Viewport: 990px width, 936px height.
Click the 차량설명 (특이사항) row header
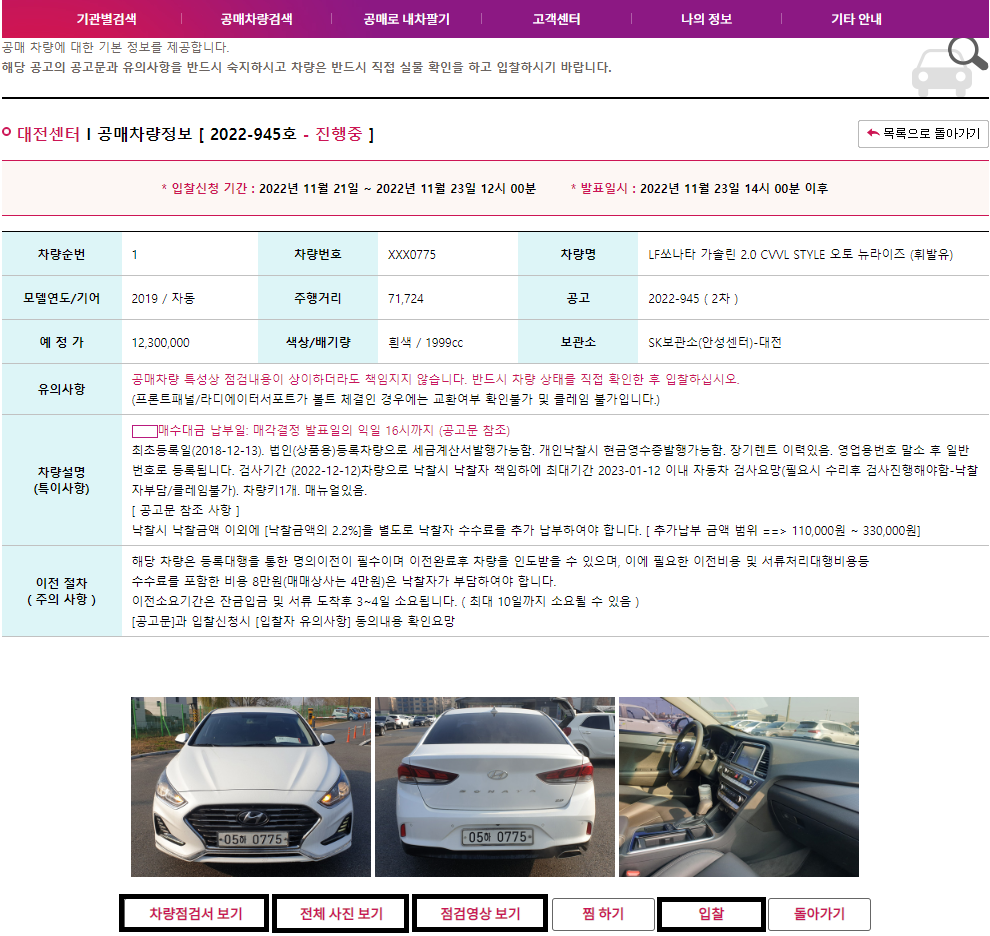(x=61, y=480)
